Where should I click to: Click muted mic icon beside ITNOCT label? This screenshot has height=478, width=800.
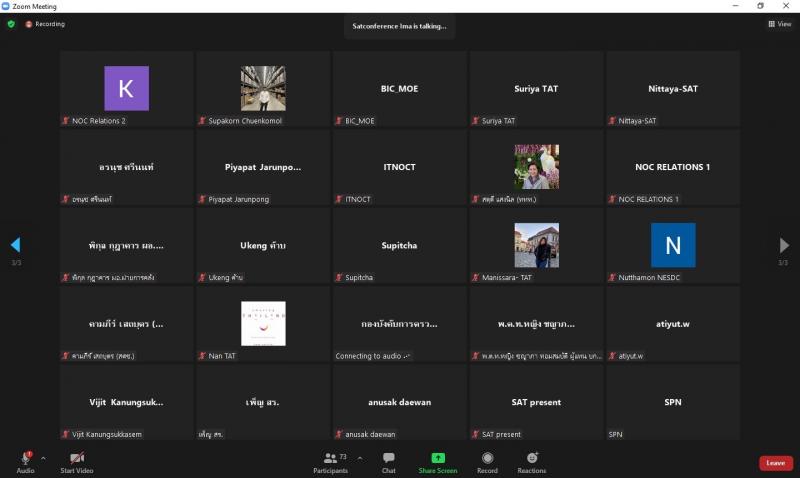339,199
